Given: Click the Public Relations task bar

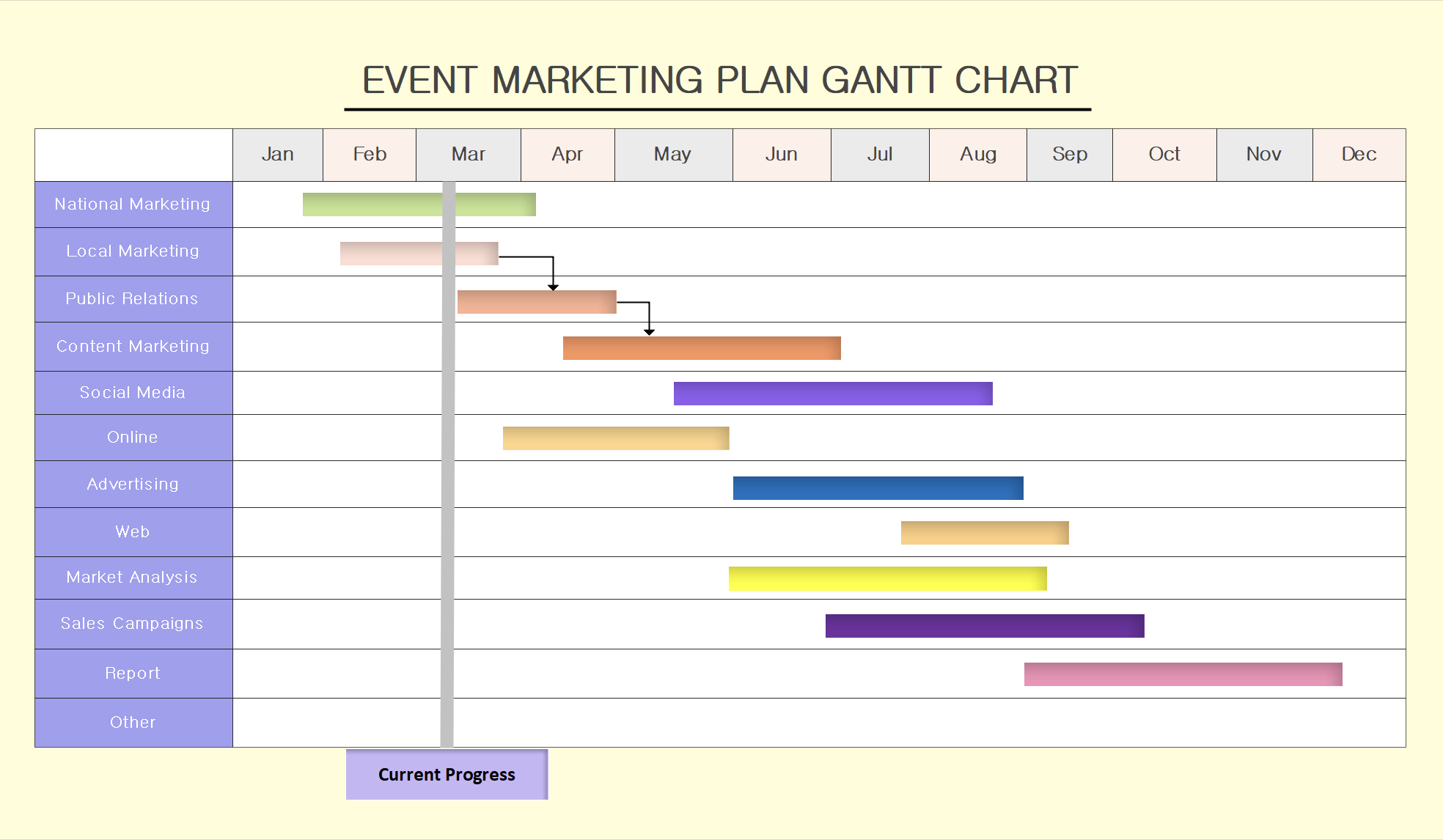Looking at the screenshot, I should pos(536,302).
